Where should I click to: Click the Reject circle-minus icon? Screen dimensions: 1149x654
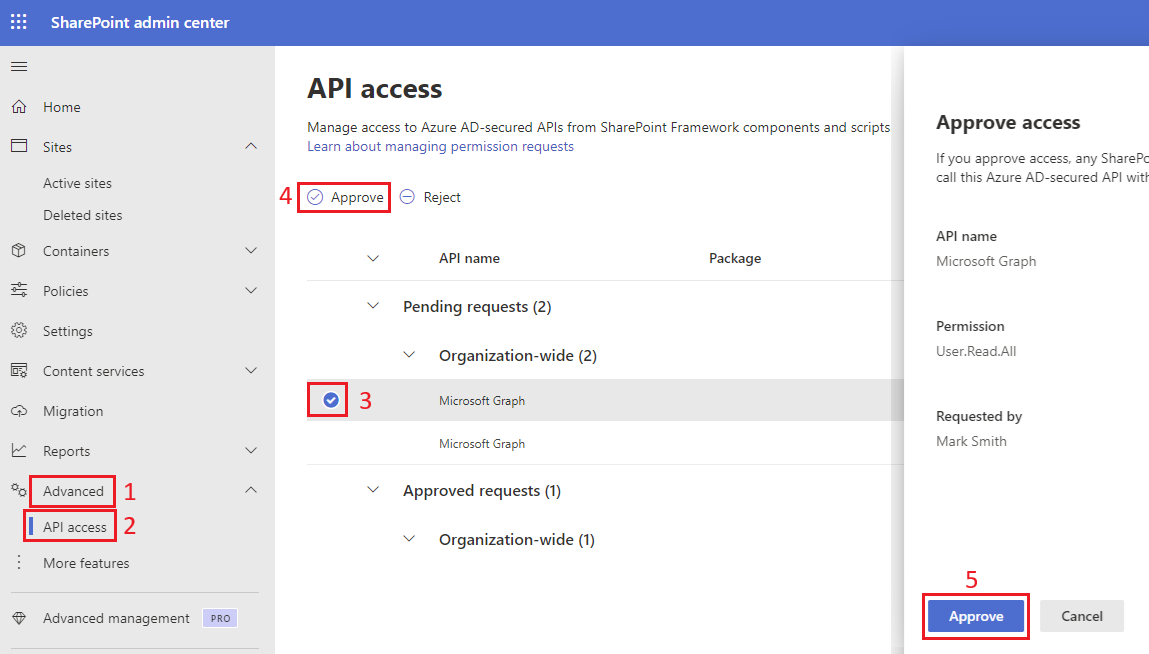407,197
